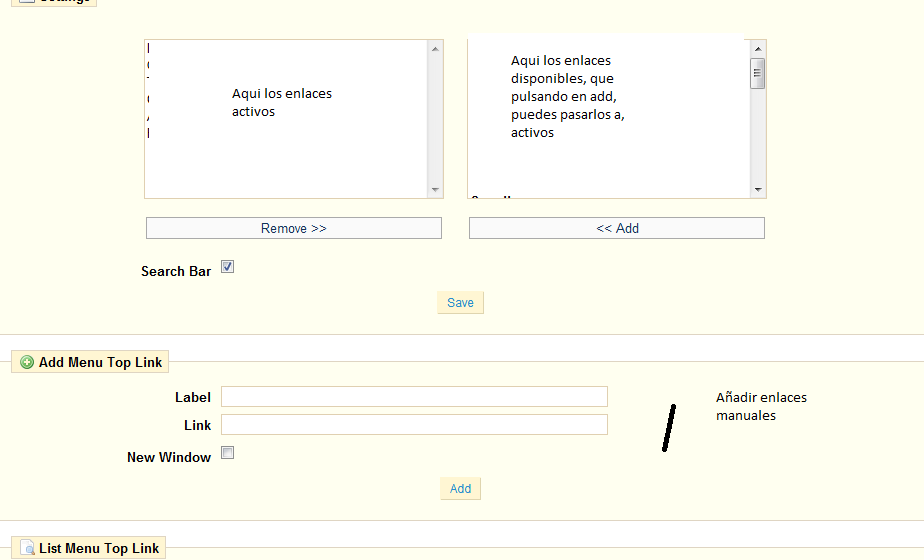Focus the Label text field

pyautogui.click(x=414, y=397)
